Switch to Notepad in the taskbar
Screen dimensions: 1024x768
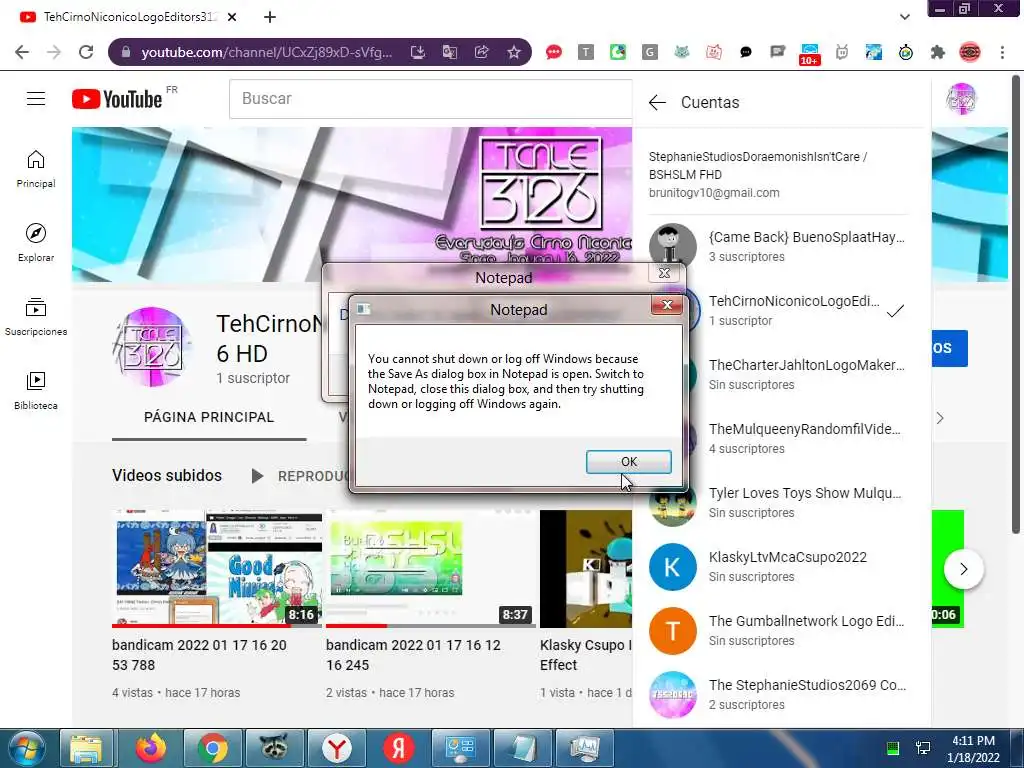pos(522,748)
